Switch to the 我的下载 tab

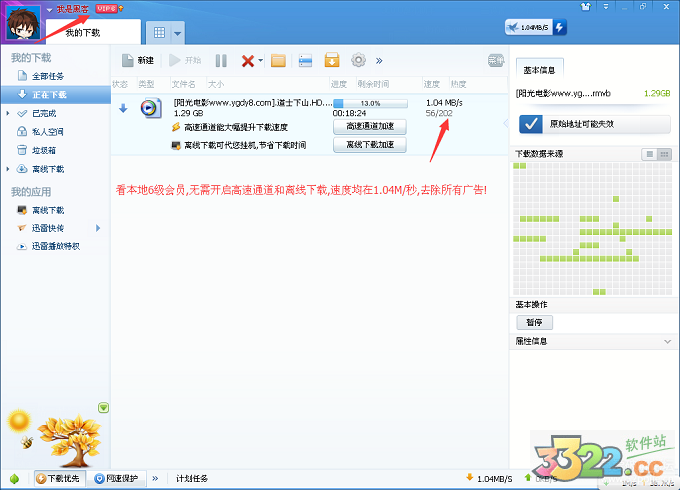93,32
